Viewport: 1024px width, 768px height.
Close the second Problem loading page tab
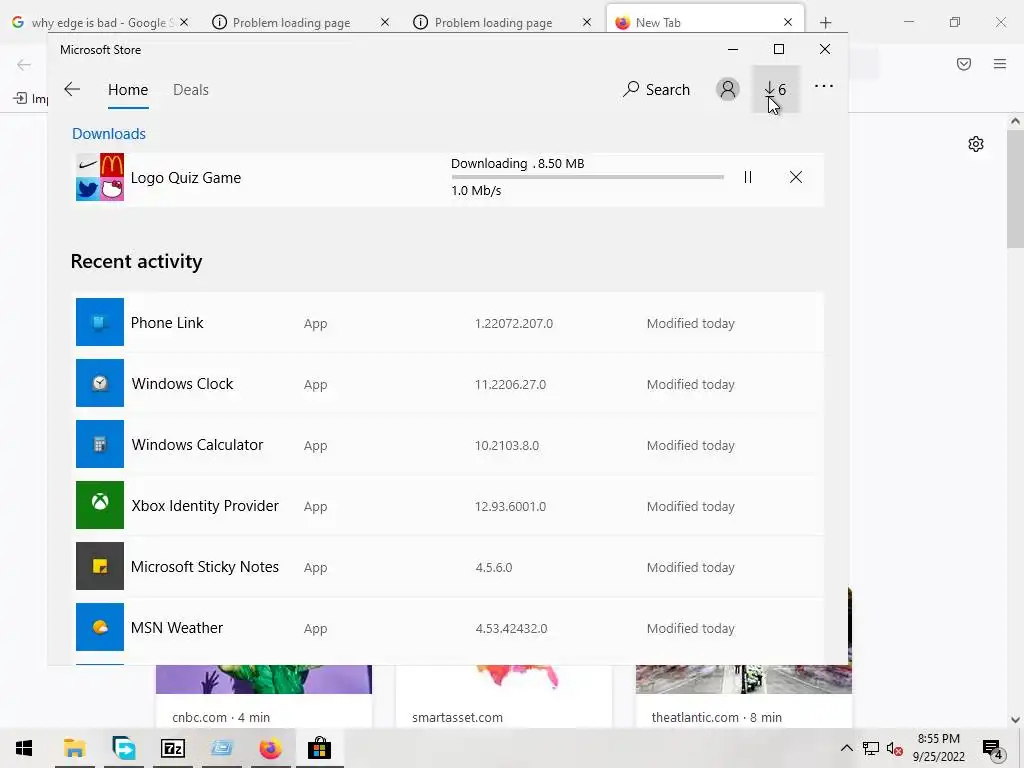pyautogui.click(x=586, y=22)
